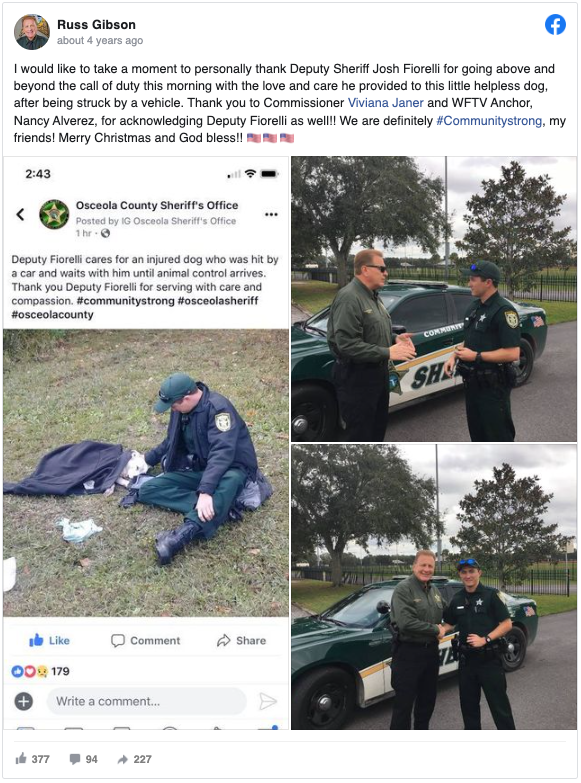Click the Write a comment field
Viewport: 581px width, 783px height.
coord(146,701)
